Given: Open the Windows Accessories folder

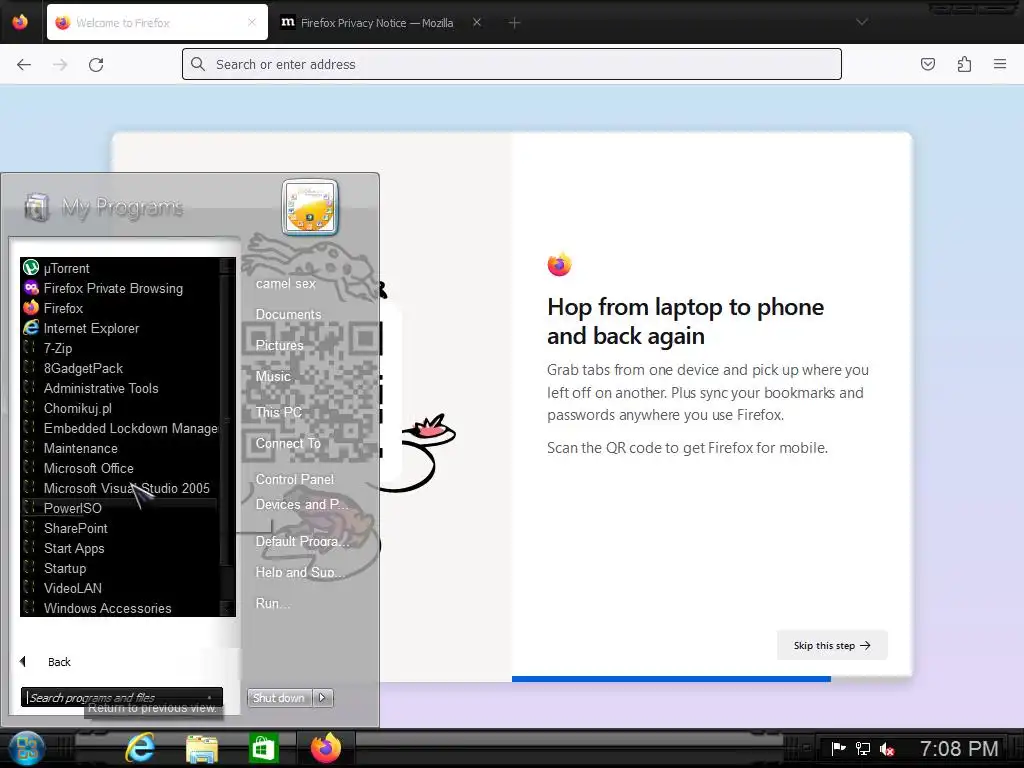Looking at the screenshot, I should tap(121, 608).
